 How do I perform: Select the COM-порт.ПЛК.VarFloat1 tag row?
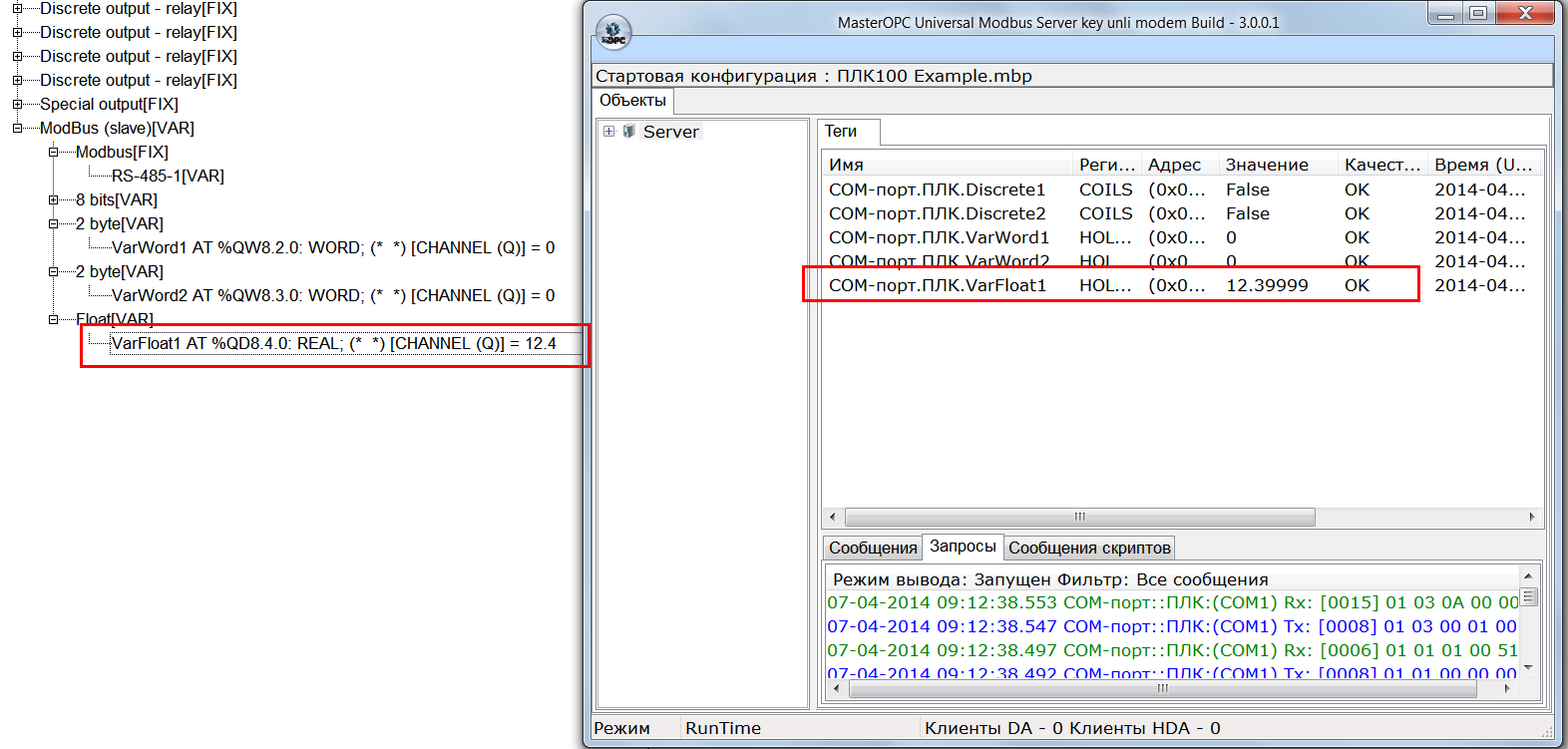tap(937, 285)
